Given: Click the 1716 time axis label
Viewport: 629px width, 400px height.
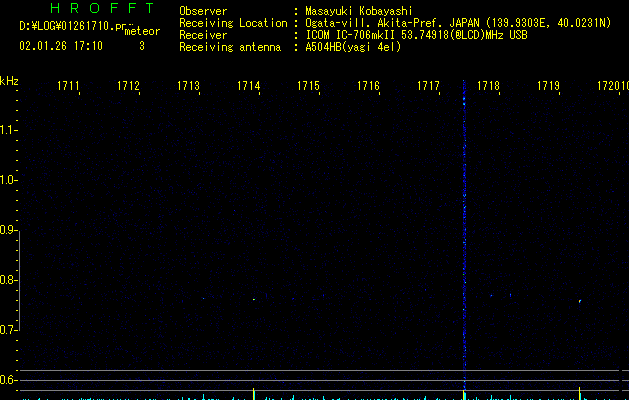Looking at the screenshot, I should (x=368, y=86).
